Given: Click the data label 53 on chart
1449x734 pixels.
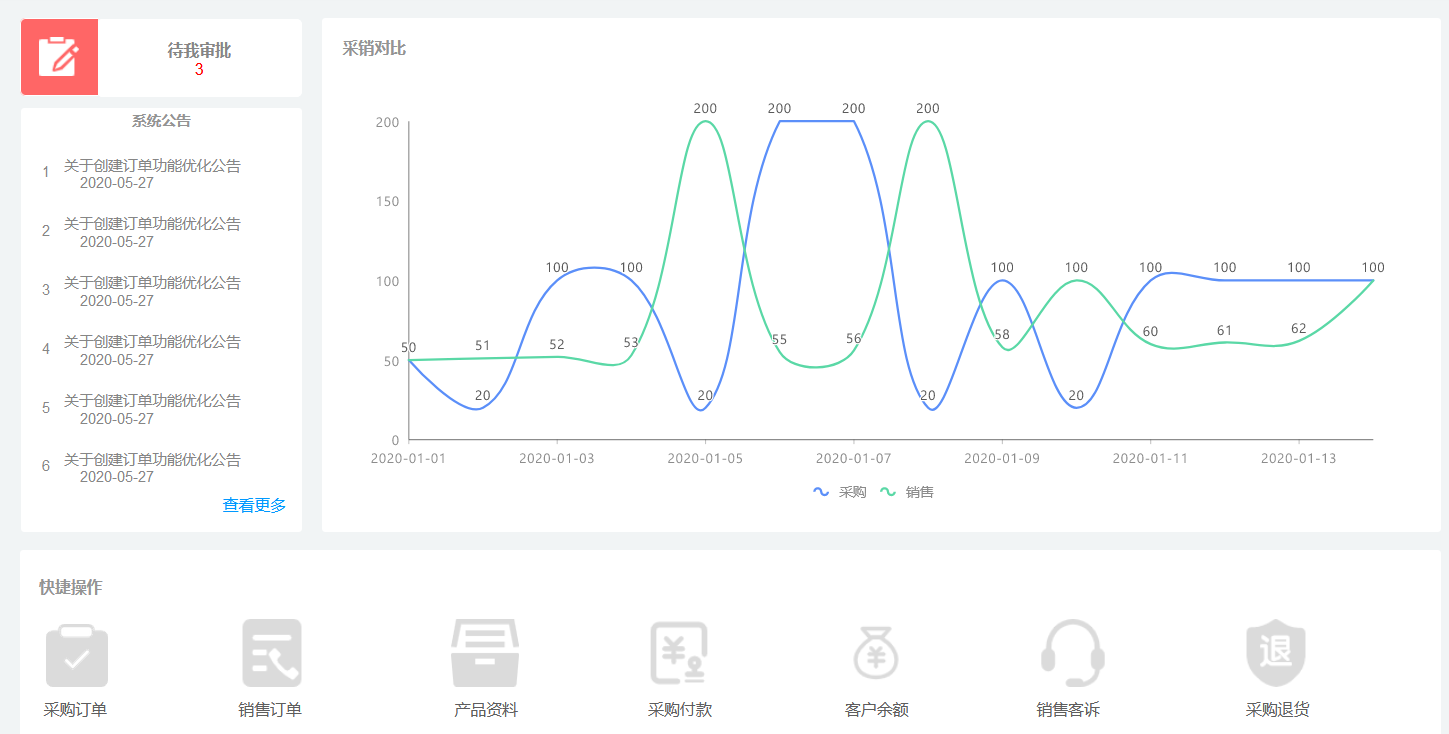Looking at the screenshot, I should 631,342.
